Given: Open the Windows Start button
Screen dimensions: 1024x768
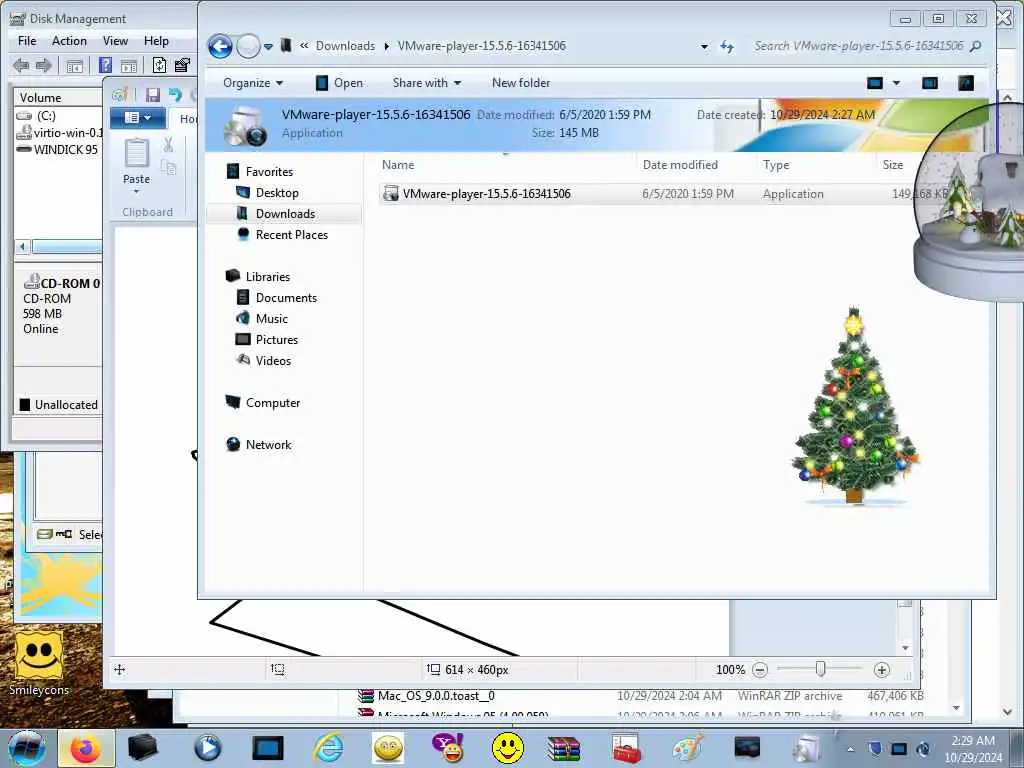Looking at the screenshot, I should point(26,748).
